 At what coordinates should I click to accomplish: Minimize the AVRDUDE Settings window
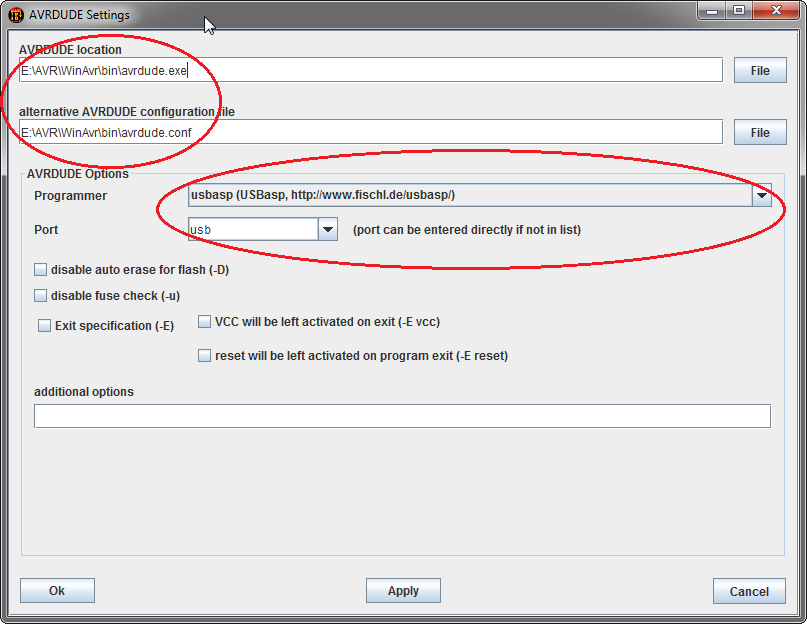click(x=712, y=10)
